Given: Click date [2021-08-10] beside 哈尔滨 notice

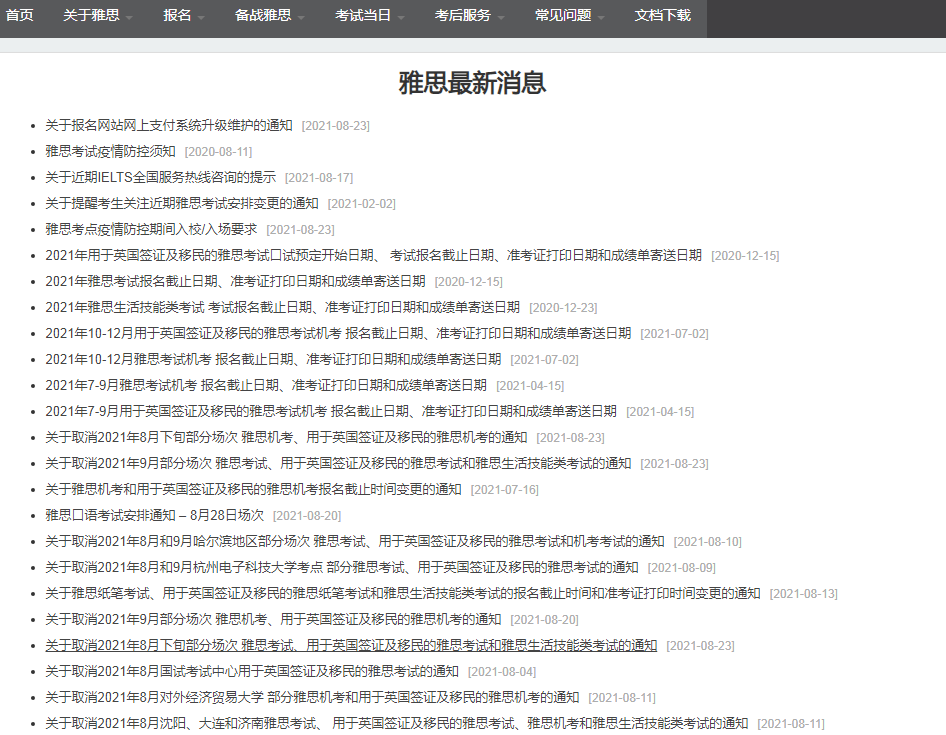Looking at the screenshot, I should pyautogui.click(x=707, y=541).
